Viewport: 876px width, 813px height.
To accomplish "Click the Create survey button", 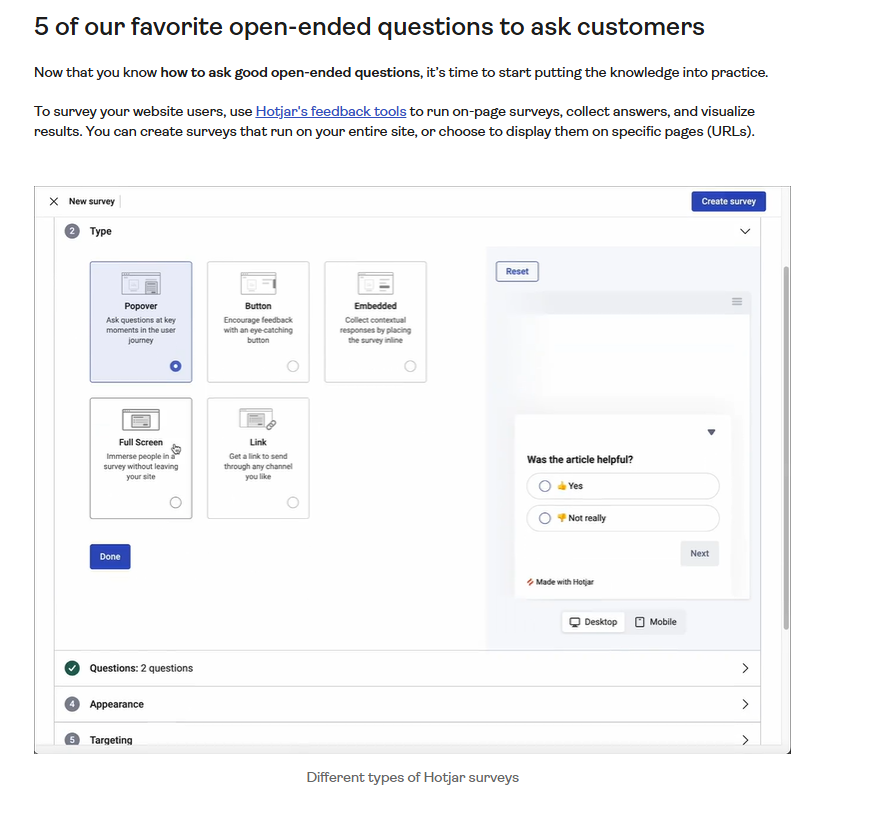I will pos(728,201).
